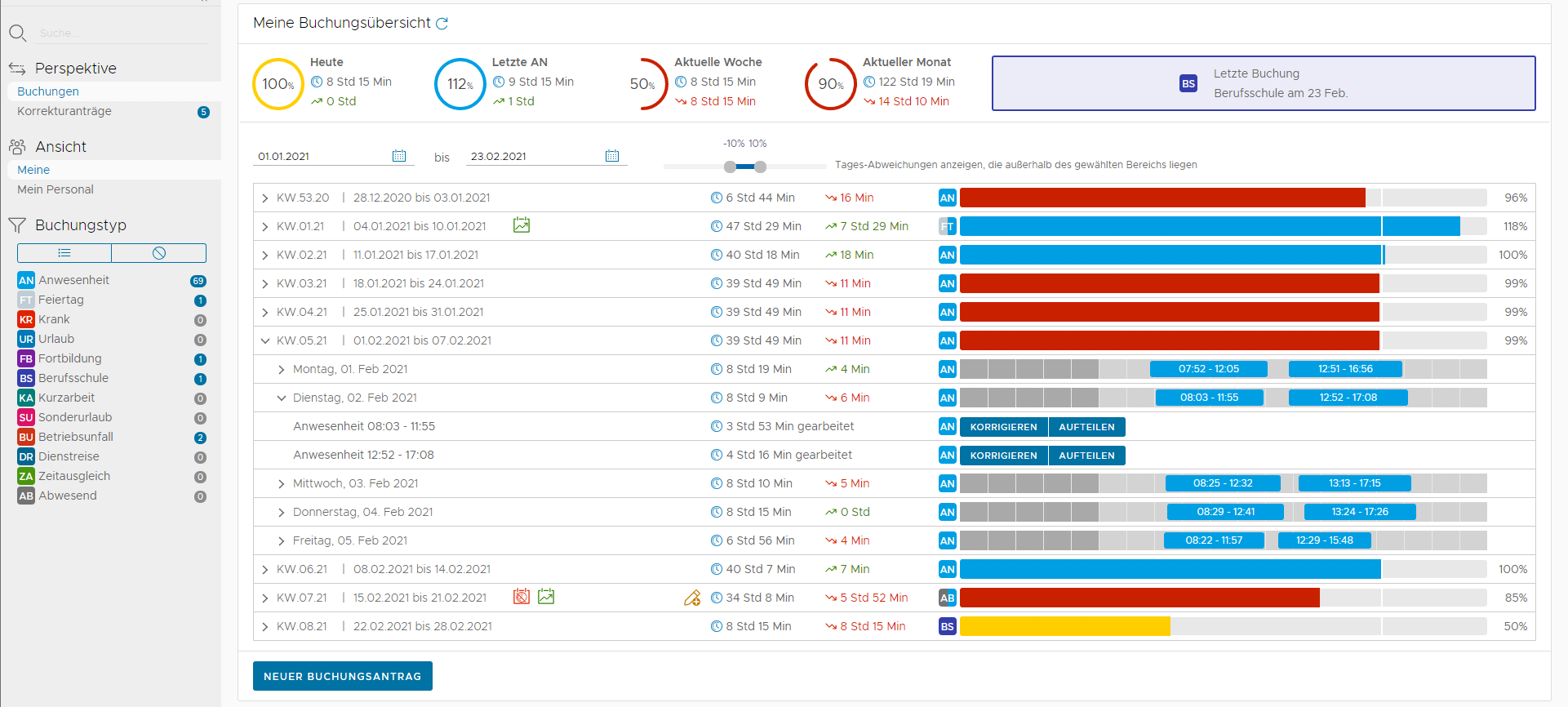This screenshot has height=707, width=1568.
Task: Click the search magnifier icon
Action: [x=17, y=33]
